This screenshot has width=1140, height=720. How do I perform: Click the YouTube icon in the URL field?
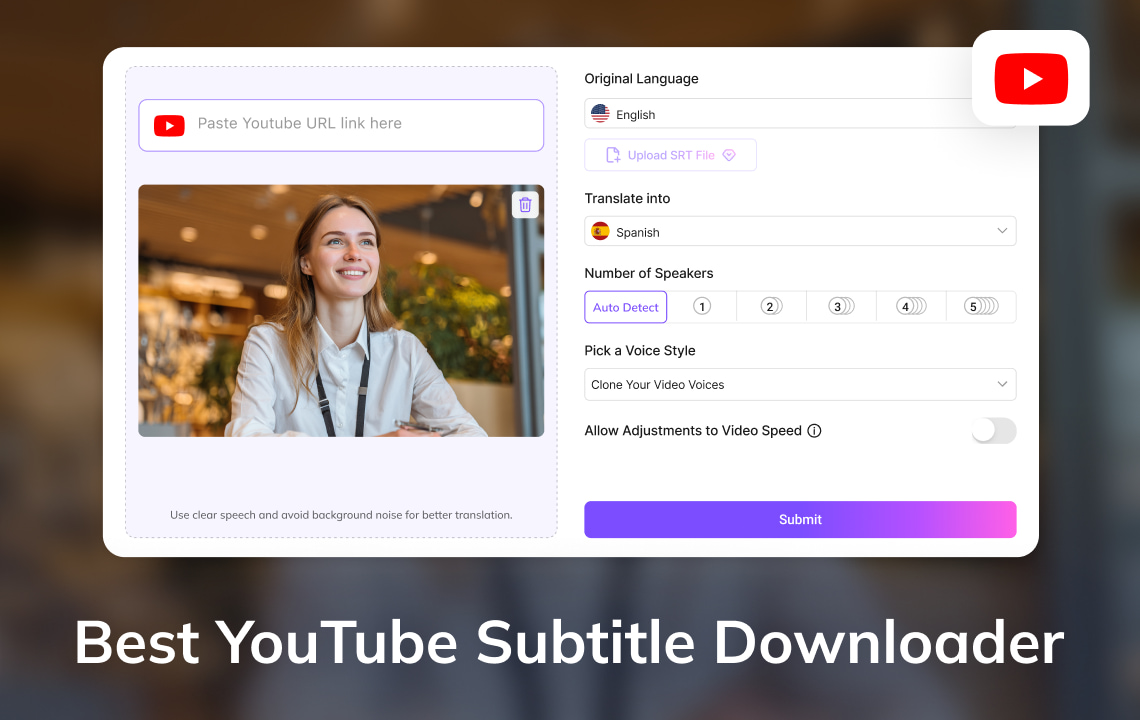click(x=169, y=125)
